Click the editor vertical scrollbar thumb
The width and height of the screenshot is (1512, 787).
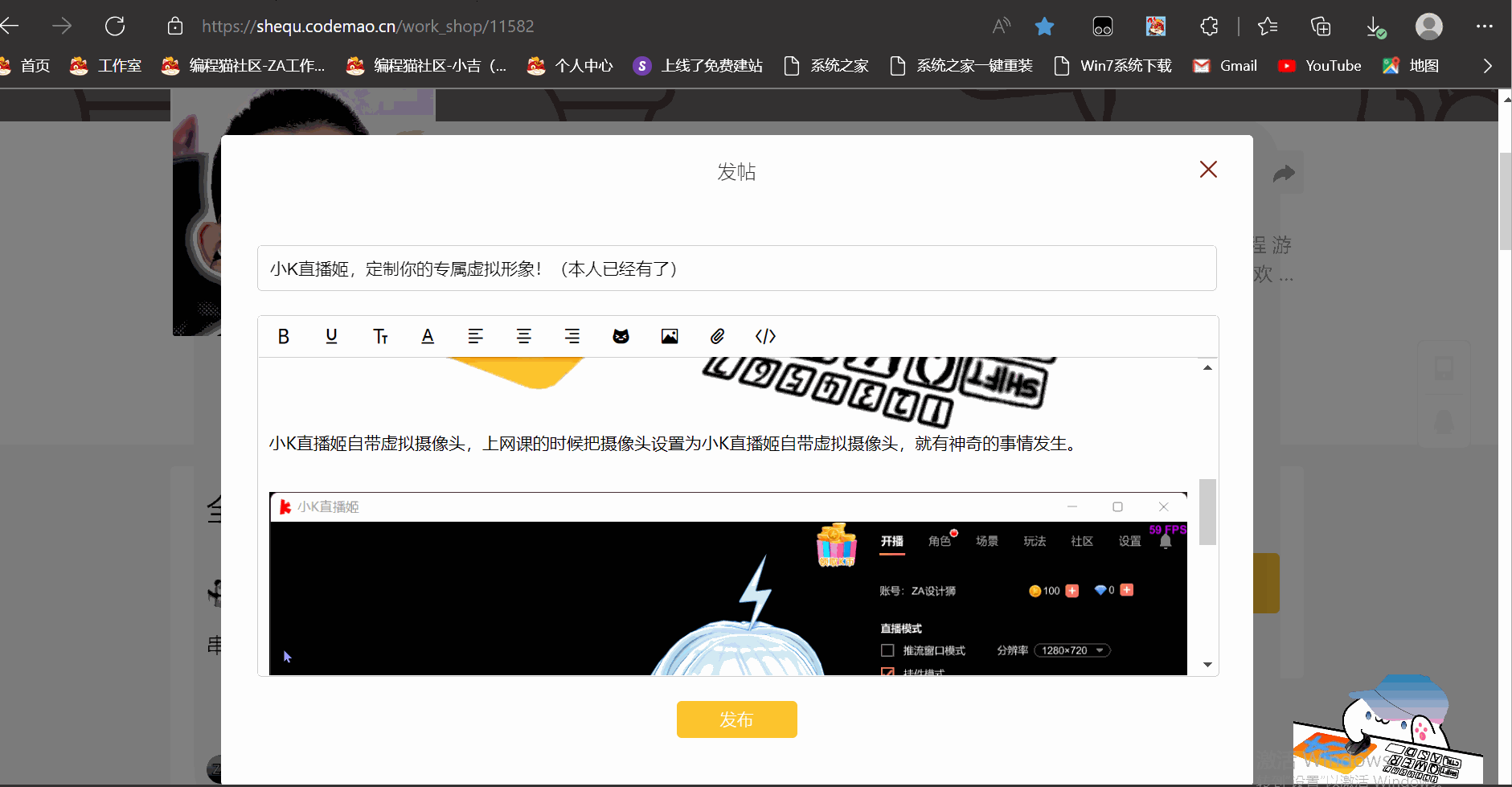(x=1207, y=512)
